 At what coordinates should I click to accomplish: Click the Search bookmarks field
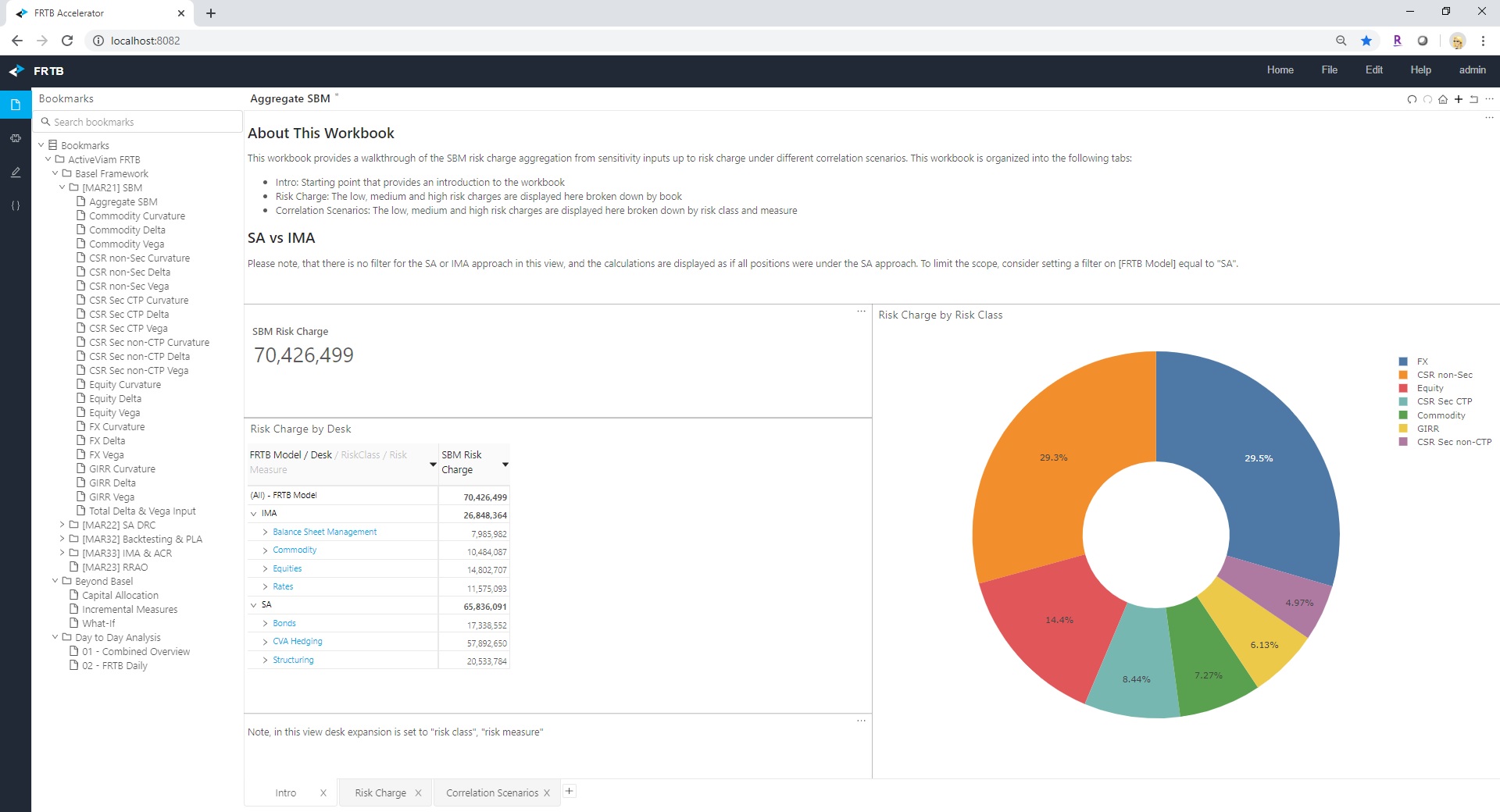click(141, 123)
